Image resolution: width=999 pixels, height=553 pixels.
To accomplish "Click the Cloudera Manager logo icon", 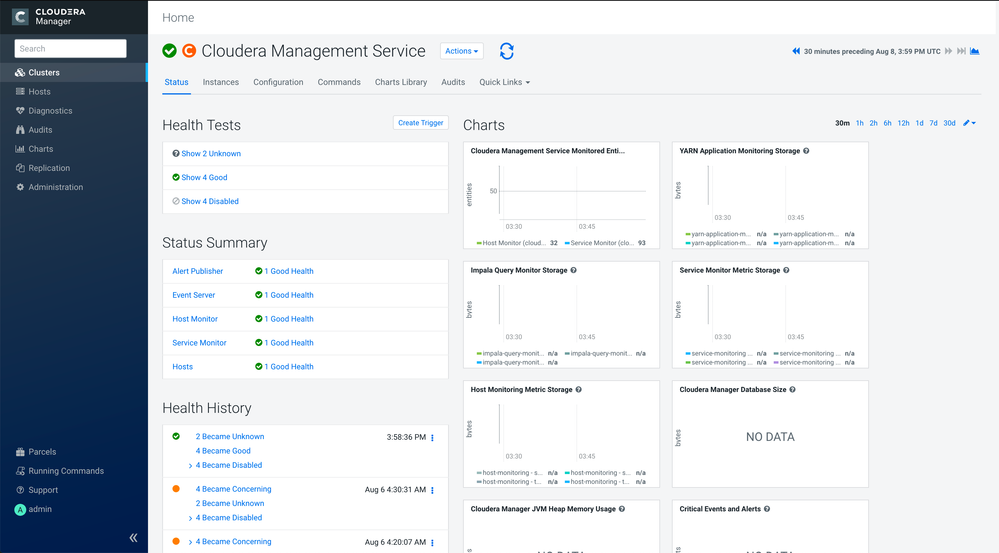I will 20,17.
